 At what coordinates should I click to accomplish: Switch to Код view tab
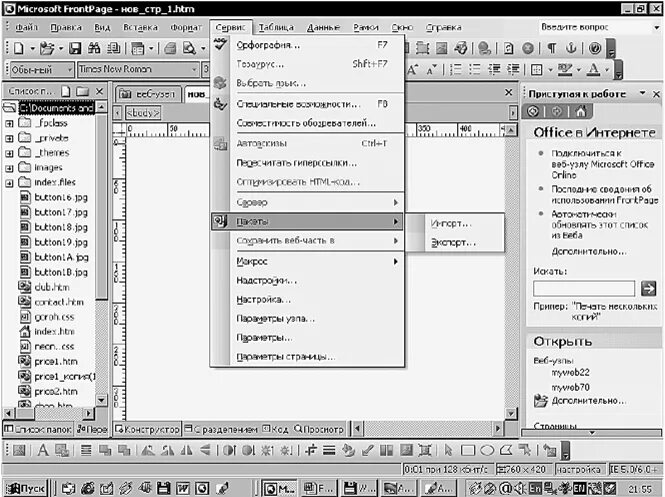pos(275,429)
